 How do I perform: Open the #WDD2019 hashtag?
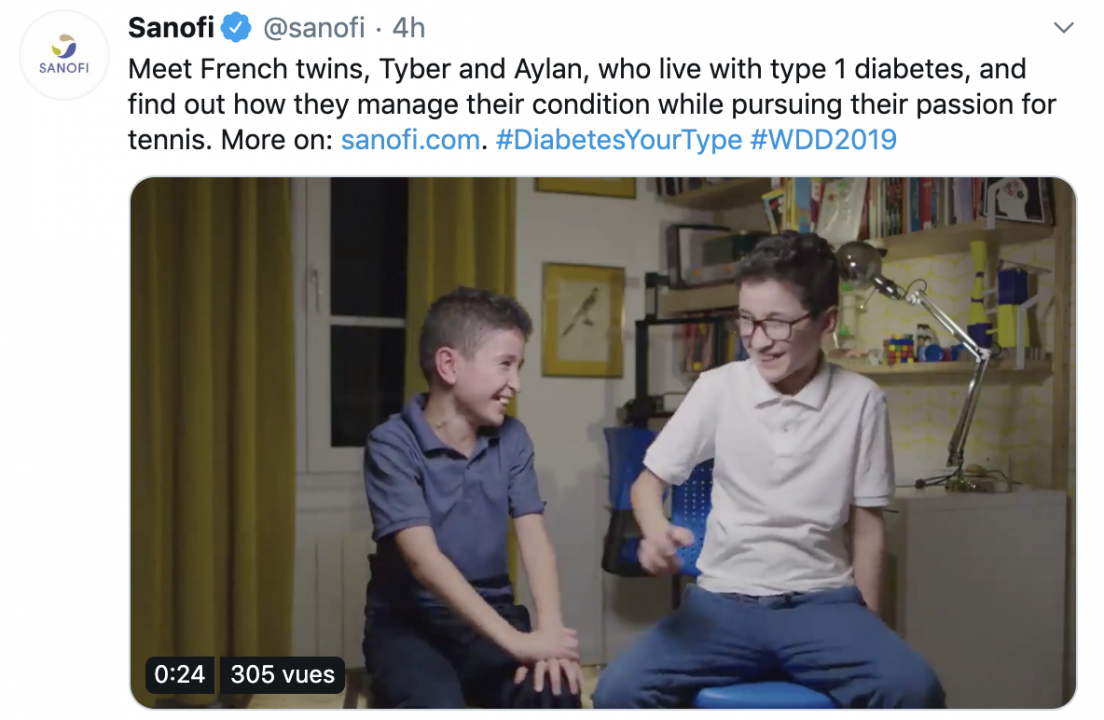coord(823,139)
